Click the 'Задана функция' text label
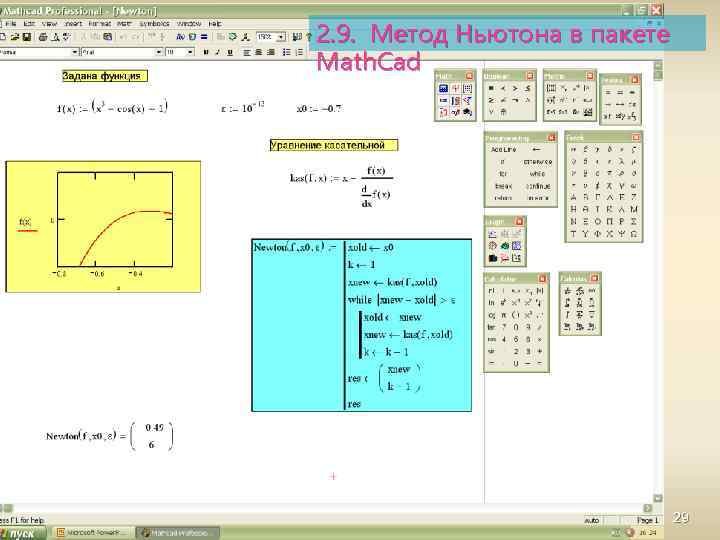Image resolution: width=720 pixels, height=540 pixels. (105, 76)
